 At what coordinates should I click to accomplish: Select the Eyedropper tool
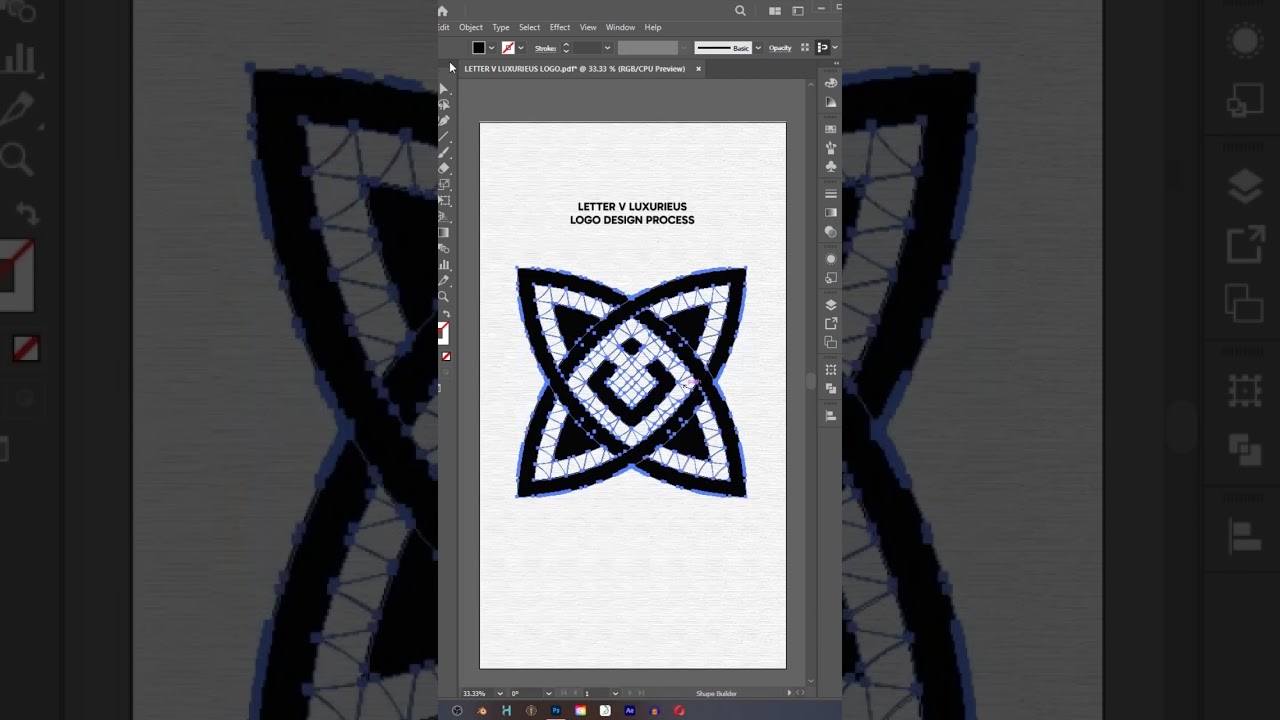(444, 281)
